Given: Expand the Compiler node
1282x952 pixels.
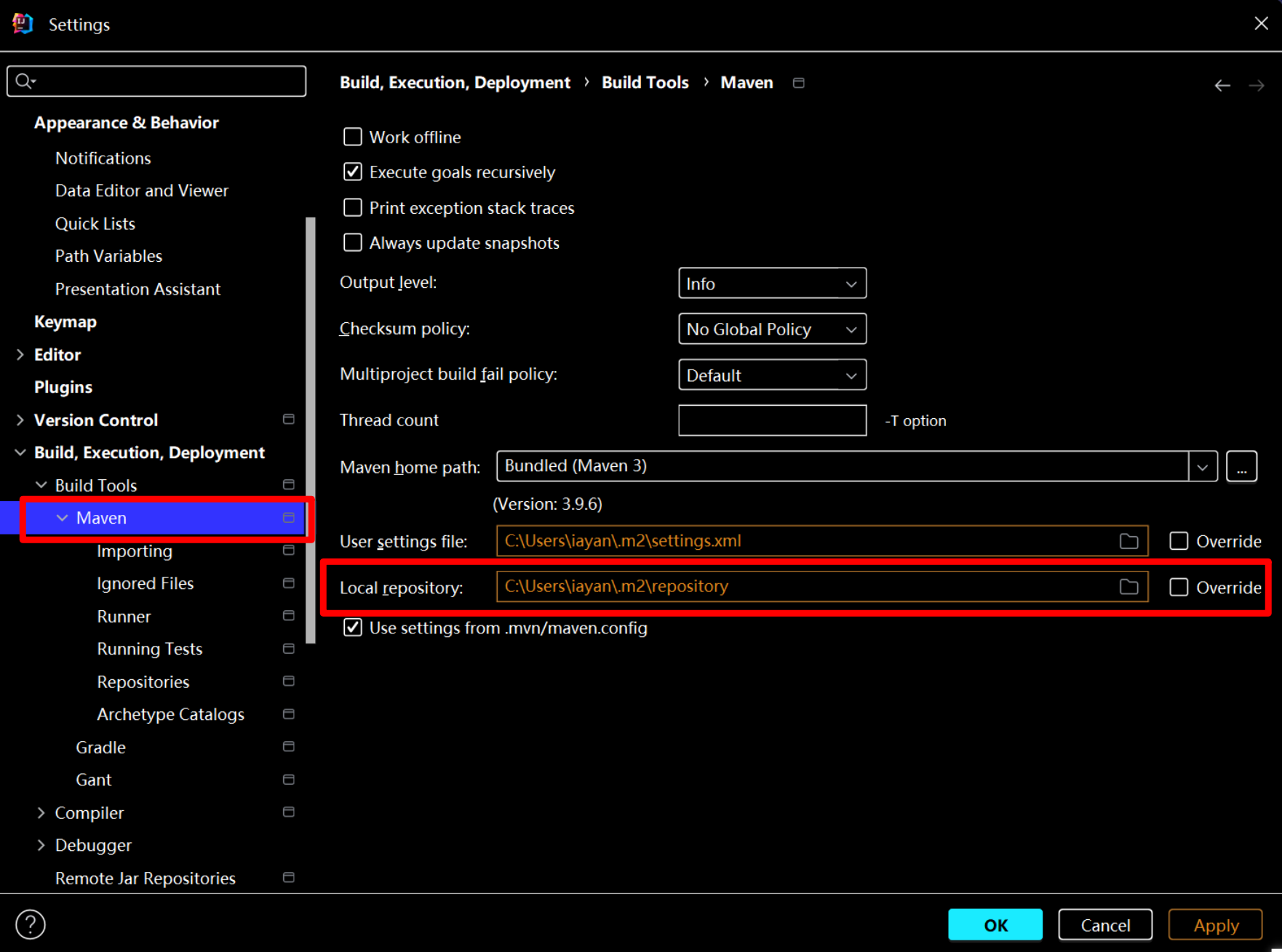Looking at the screenshot, I should pyautogui.click(x=41, y=812).
